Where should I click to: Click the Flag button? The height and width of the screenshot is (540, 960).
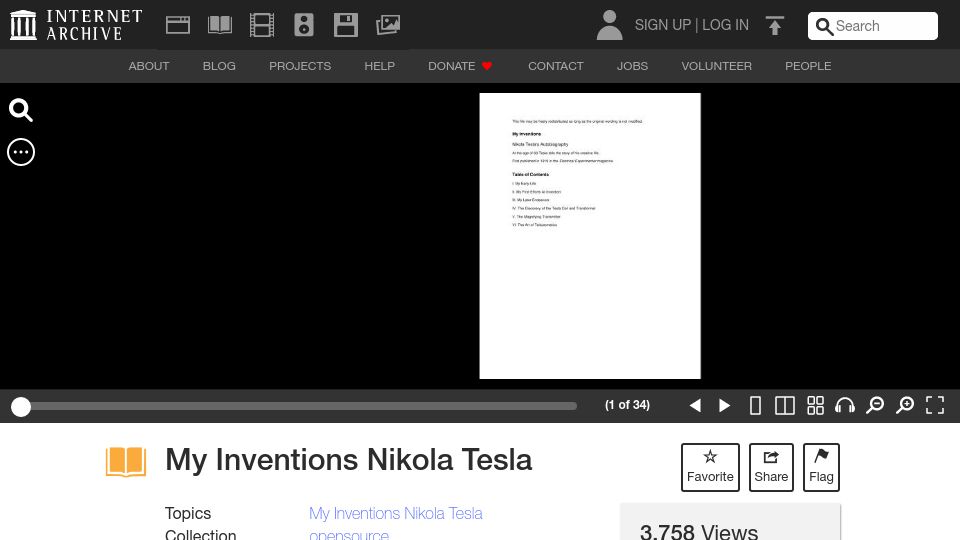click(821, 467)
